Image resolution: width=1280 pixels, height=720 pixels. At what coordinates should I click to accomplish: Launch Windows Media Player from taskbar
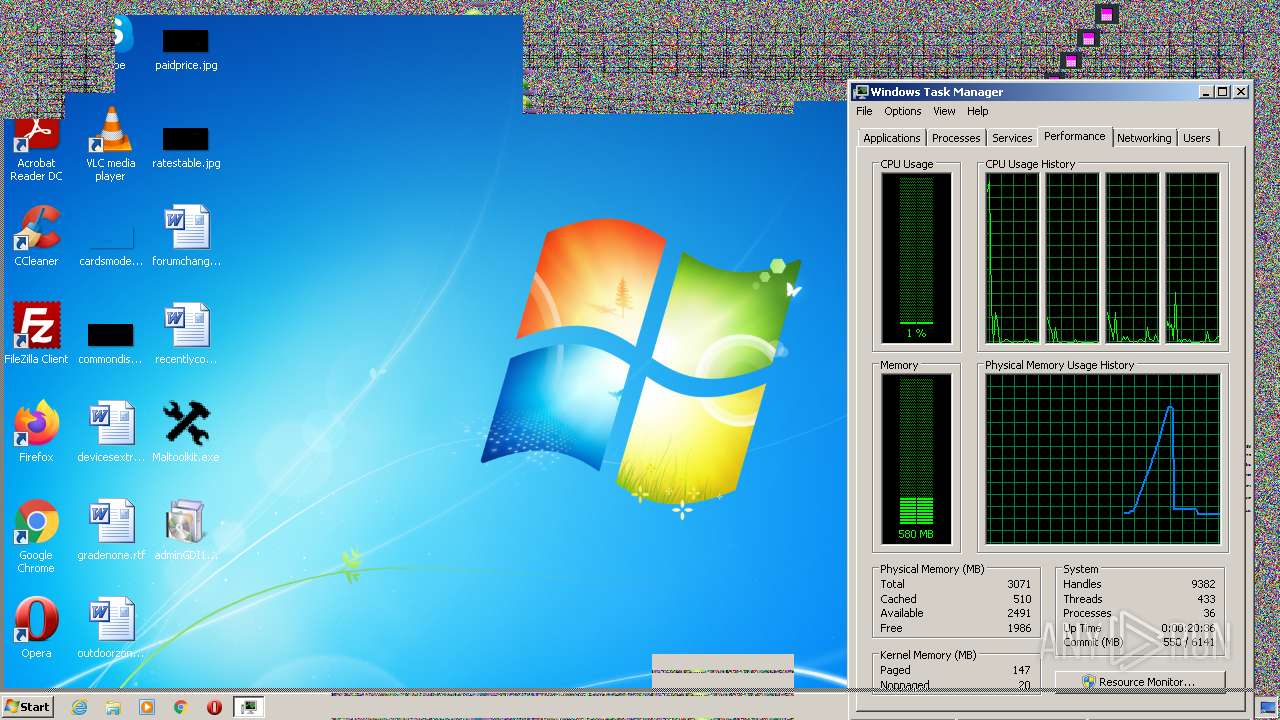click(147, 707)
